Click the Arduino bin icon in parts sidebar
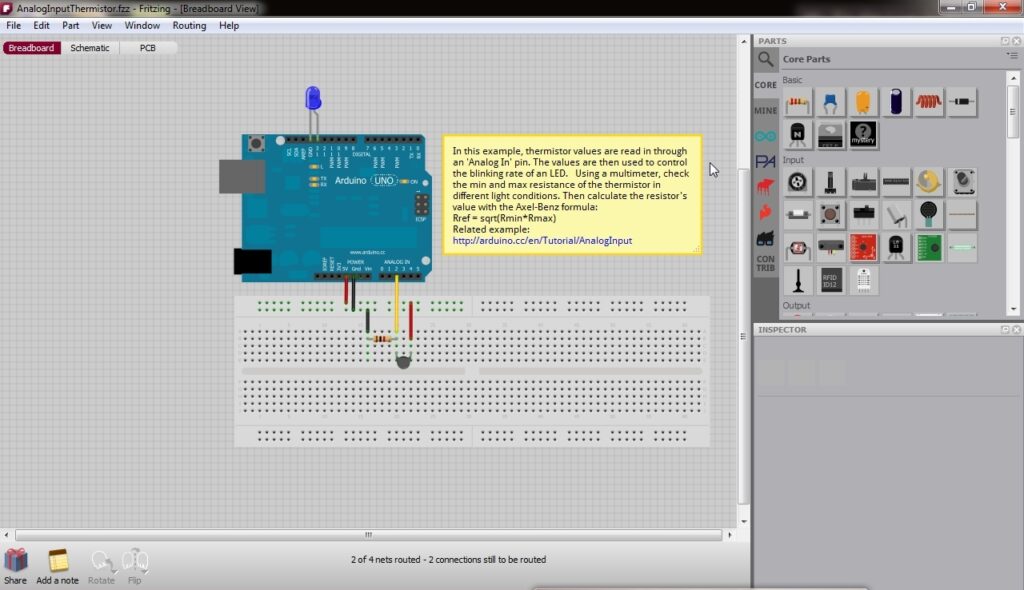This screenshot has width=1024, height=590. 765,133
